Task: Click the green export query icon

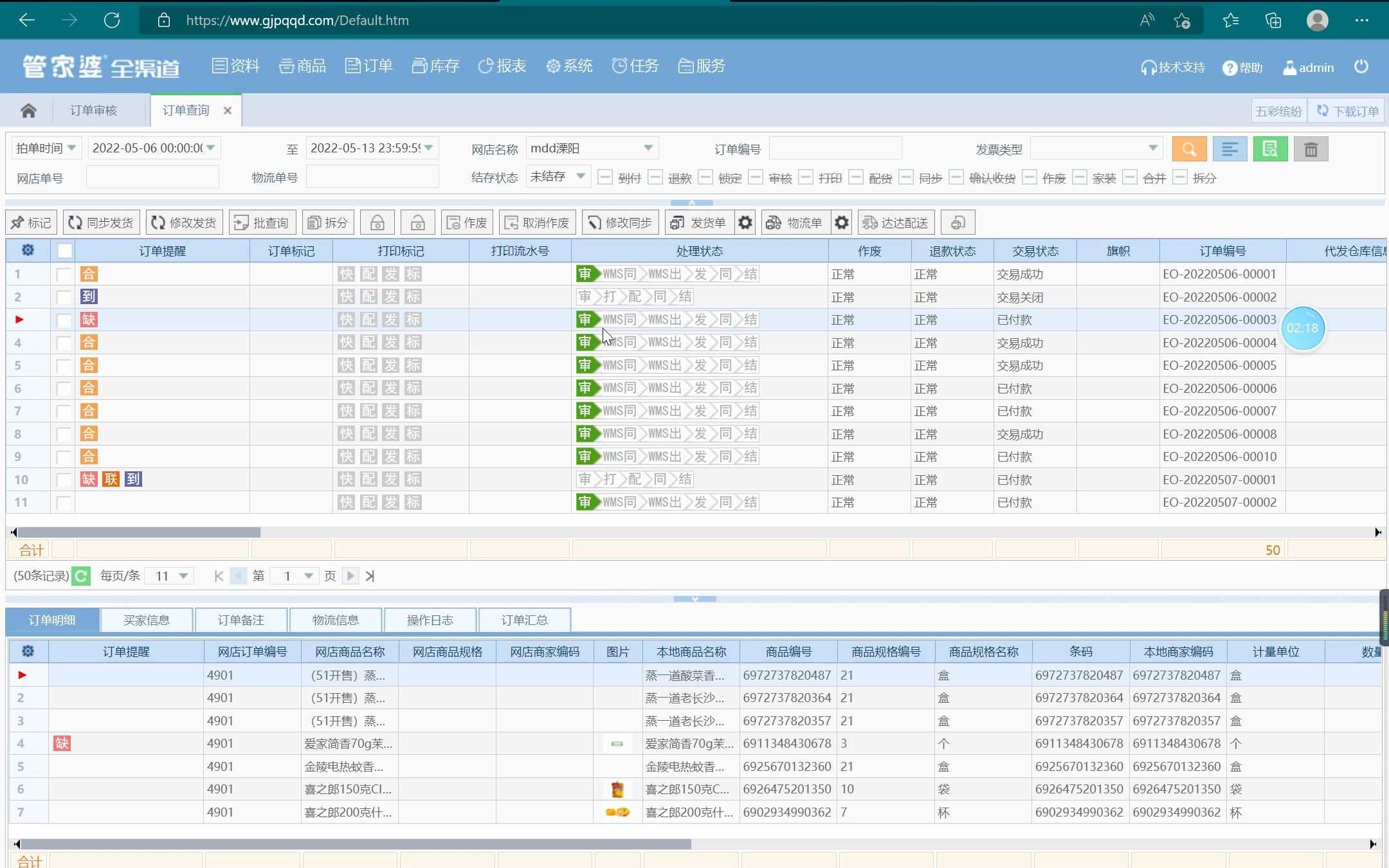Action: [x=1269, y=149]
